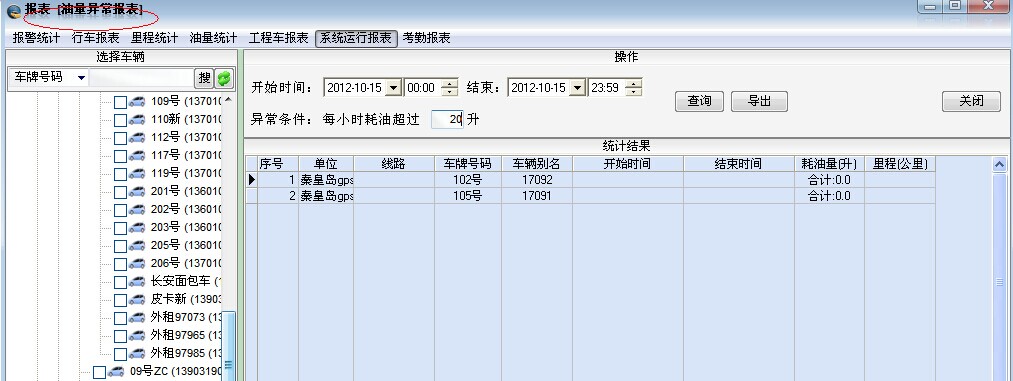Click the car icon for 外租97073
1013x381 pixels.
coord(137,318)
